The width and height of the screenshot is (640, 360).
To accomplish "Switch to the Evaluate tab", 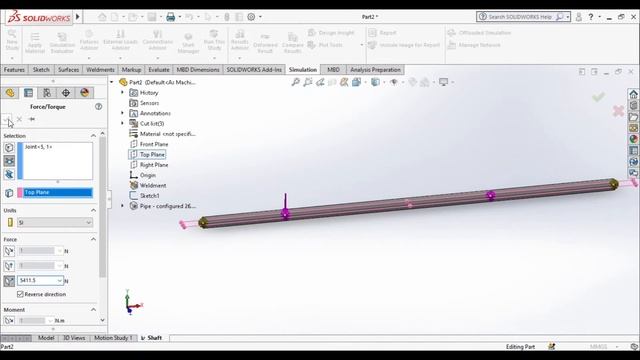I will pos(159,70).
